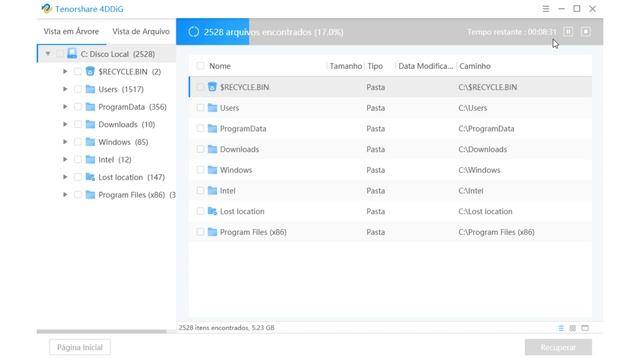
Task: Click the Recuperar button
Action: [x=558, y=347]
